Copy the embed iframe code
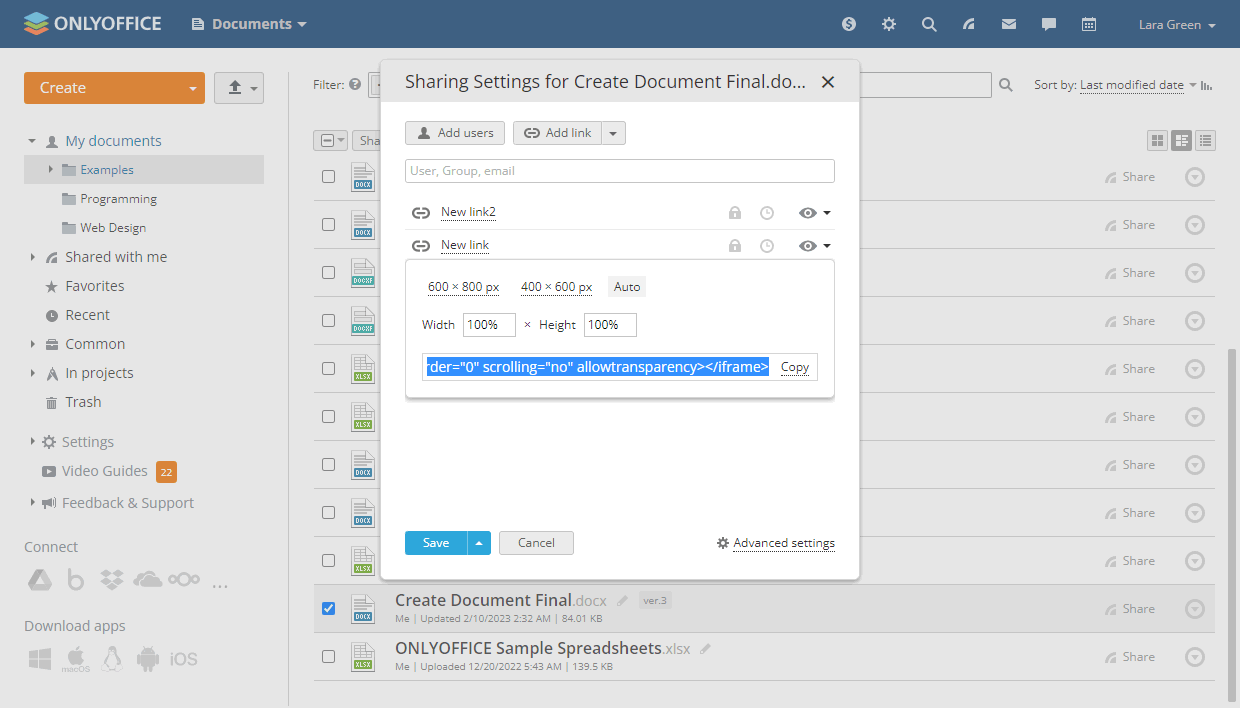 tap(794, 367)
